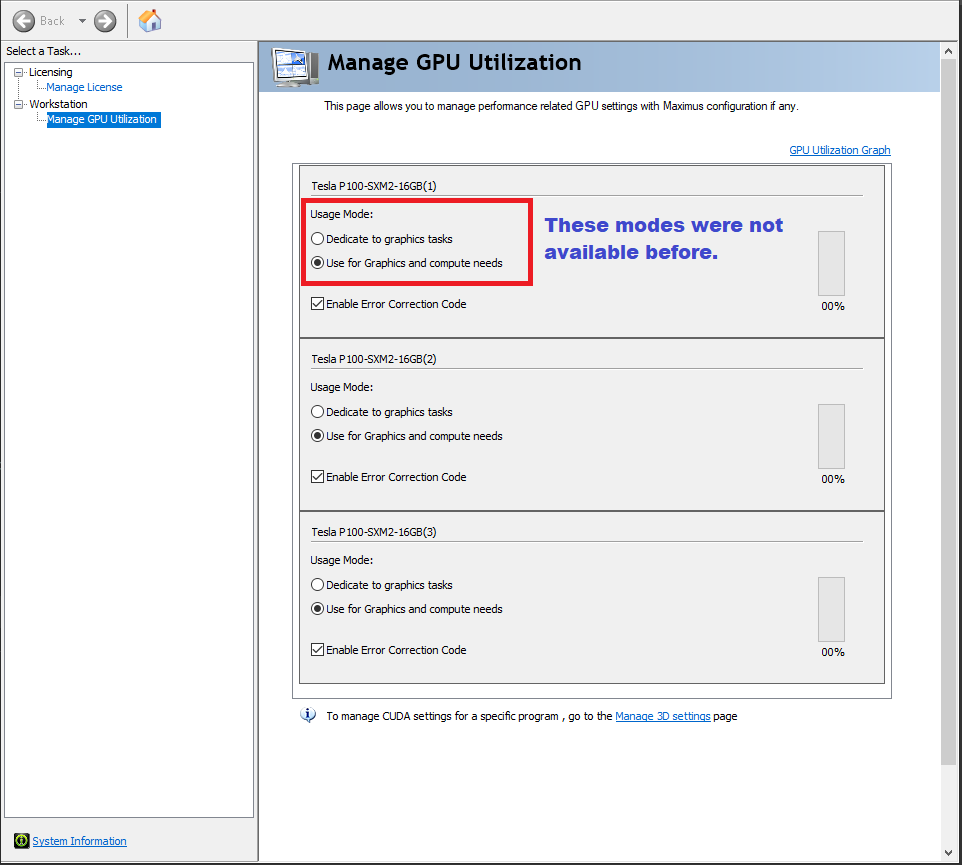The image size is (962, 865).
Task: Go to the Home page icon
Action: [x=150, y=21]
